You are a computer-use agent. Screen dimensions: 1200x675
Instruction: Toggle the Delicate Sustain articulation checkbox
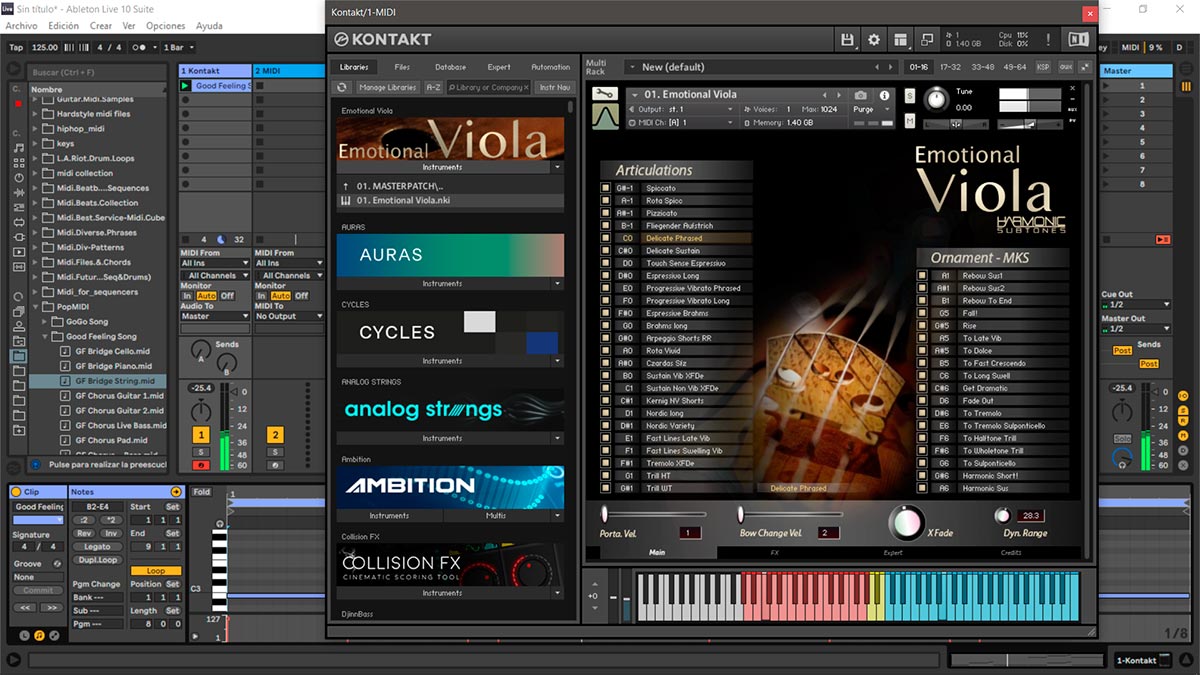[605, 251]
